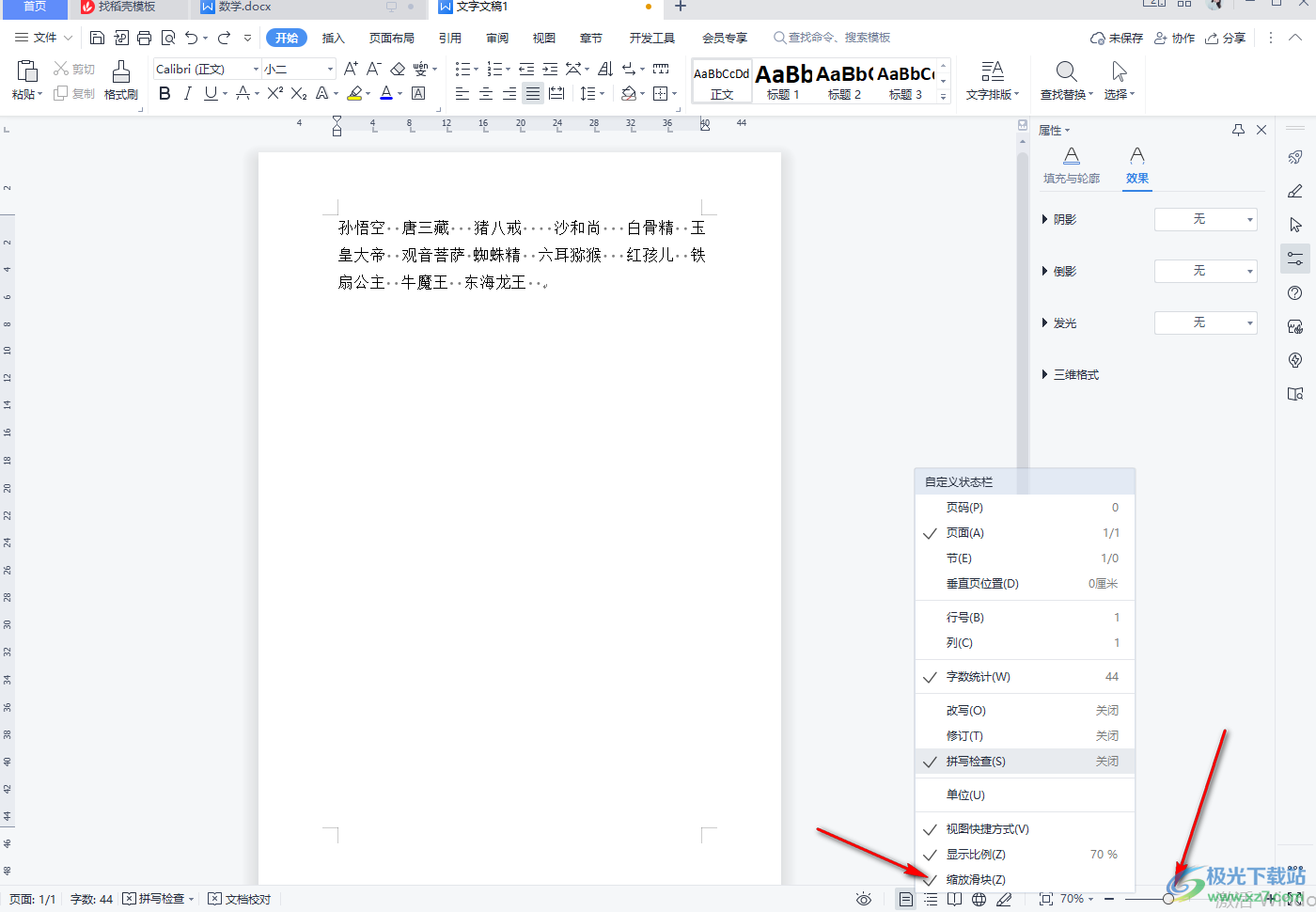Open the 审阅 ribbon tab
1316x912 pixels.
coord(497,38)
